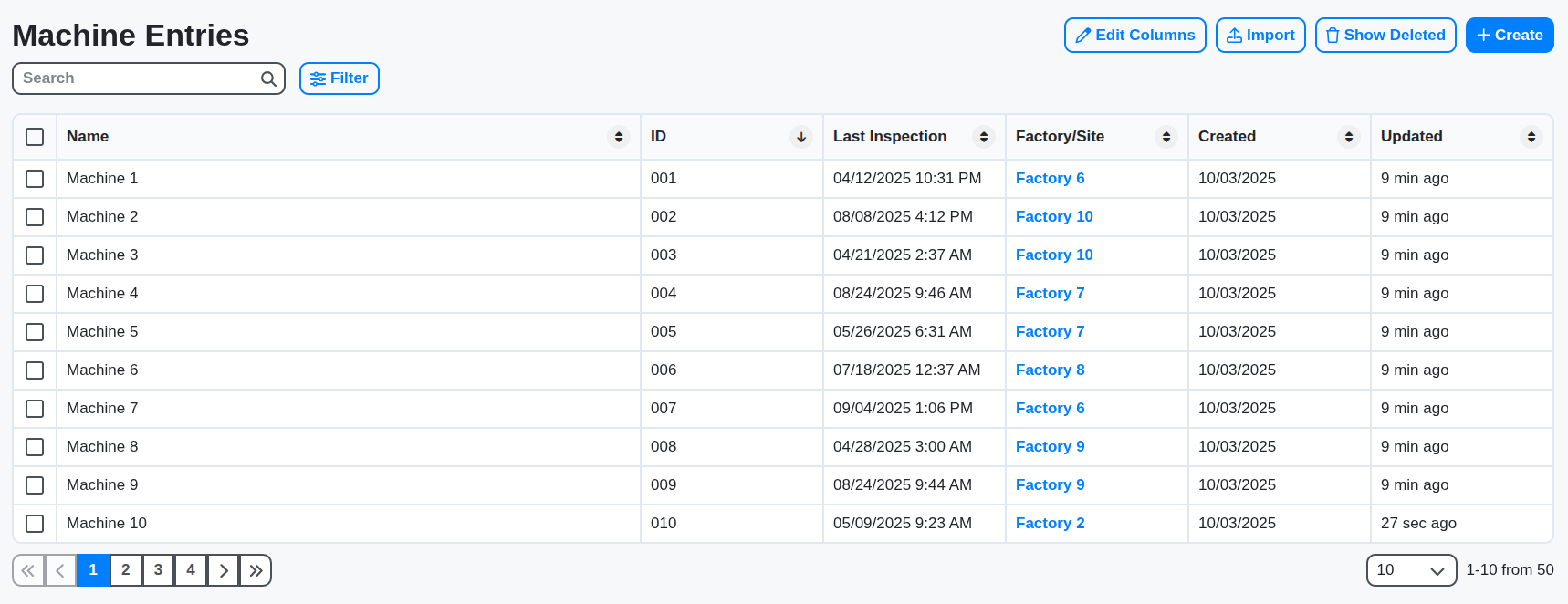The height and width of the screenshot is (604, 1568).
Task: Click the Edit Columns button
Action: 1134,35
